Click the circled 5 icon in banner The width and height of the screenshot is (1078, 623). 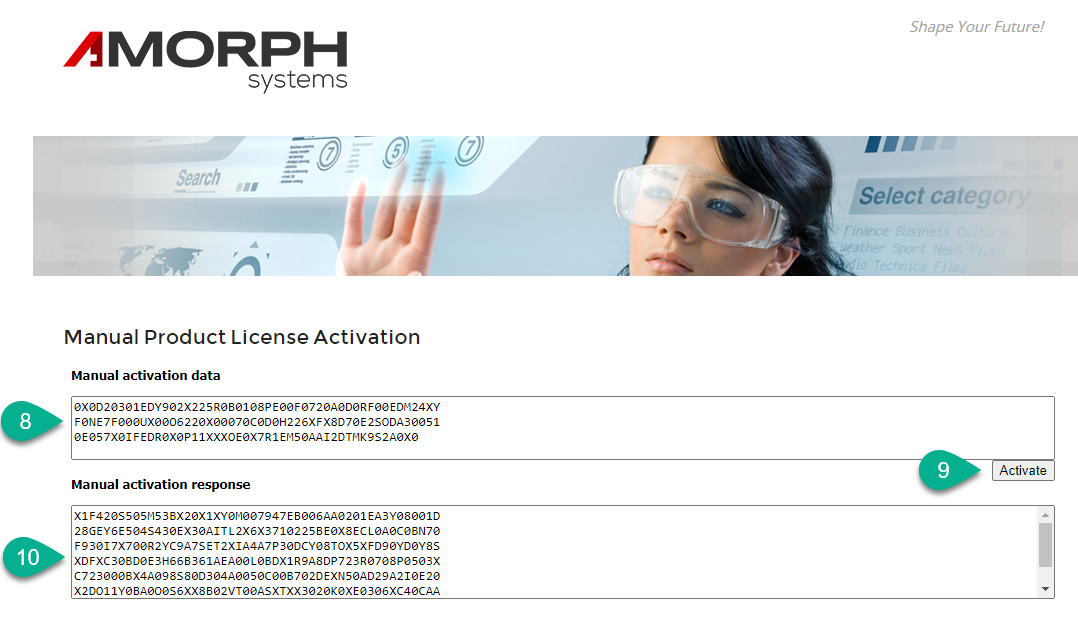[x=397, y=152]
